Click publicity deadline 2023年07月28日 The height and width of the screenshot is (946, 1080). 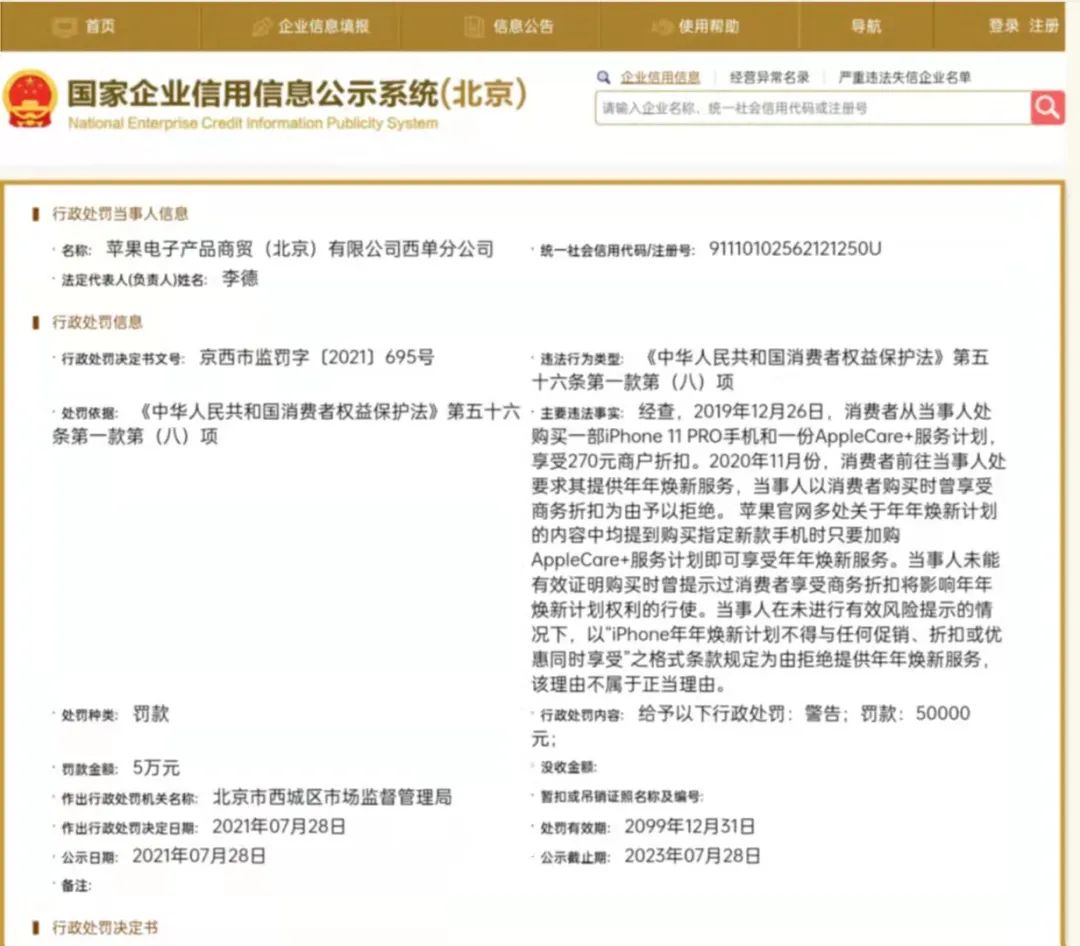pyautogui.click(x=692, y=856)
